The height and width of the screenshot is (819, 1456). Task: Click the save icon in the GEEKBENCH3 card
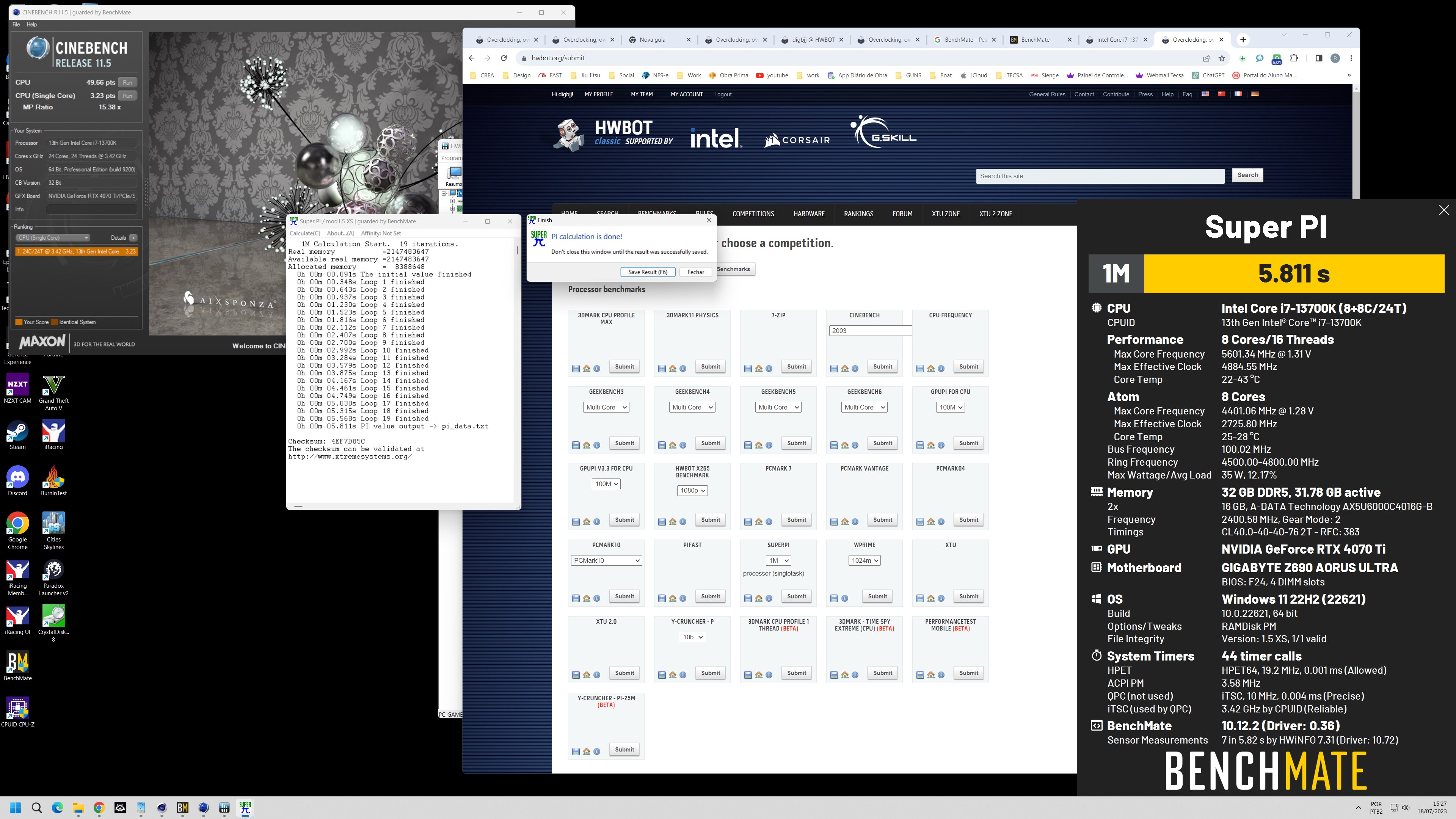(x=576, y=446)
